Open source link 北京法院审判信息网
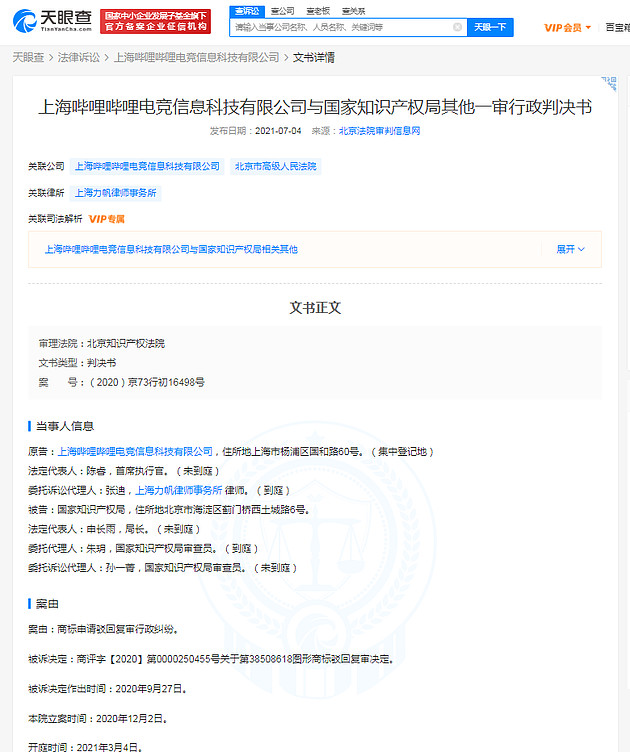The image size is (630, 752). click(379, 131)
